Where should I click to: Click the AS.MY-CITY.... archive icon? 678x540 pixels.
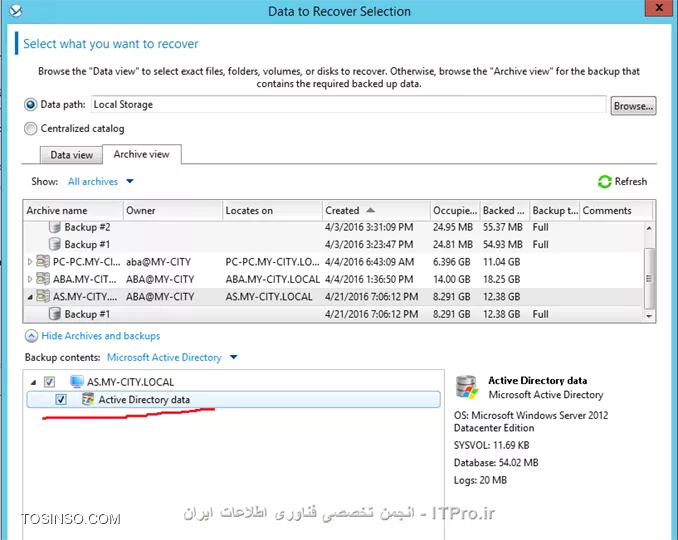(43, 296)
